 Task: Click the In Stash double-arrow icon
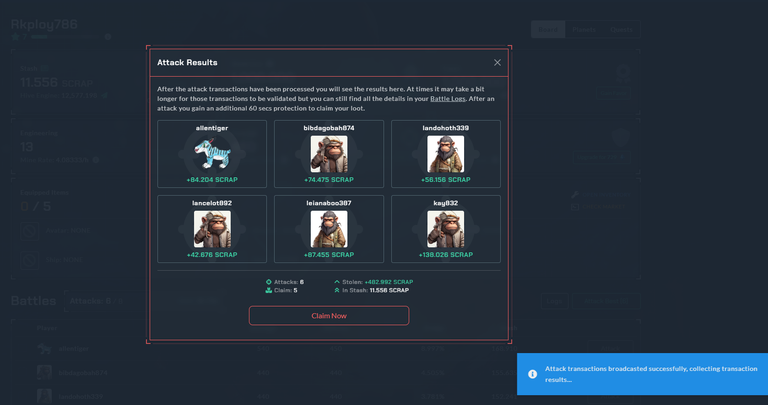337,290
